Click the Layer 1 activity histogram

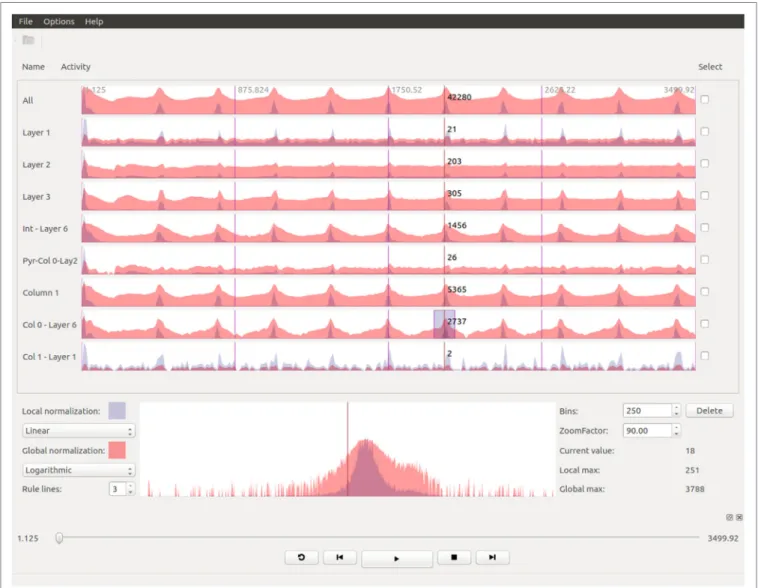(389, 132)
